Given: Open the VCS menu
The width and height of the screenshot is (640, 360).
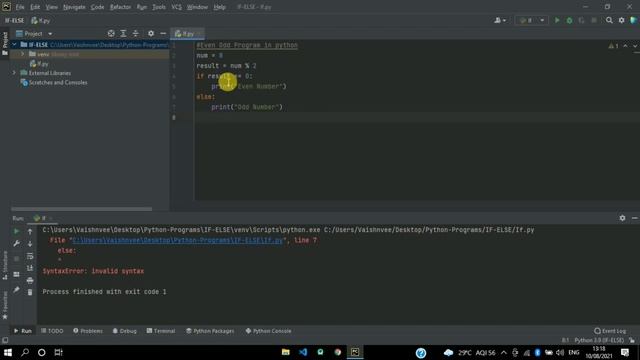Looking at the screenshot, I should 176,7.
